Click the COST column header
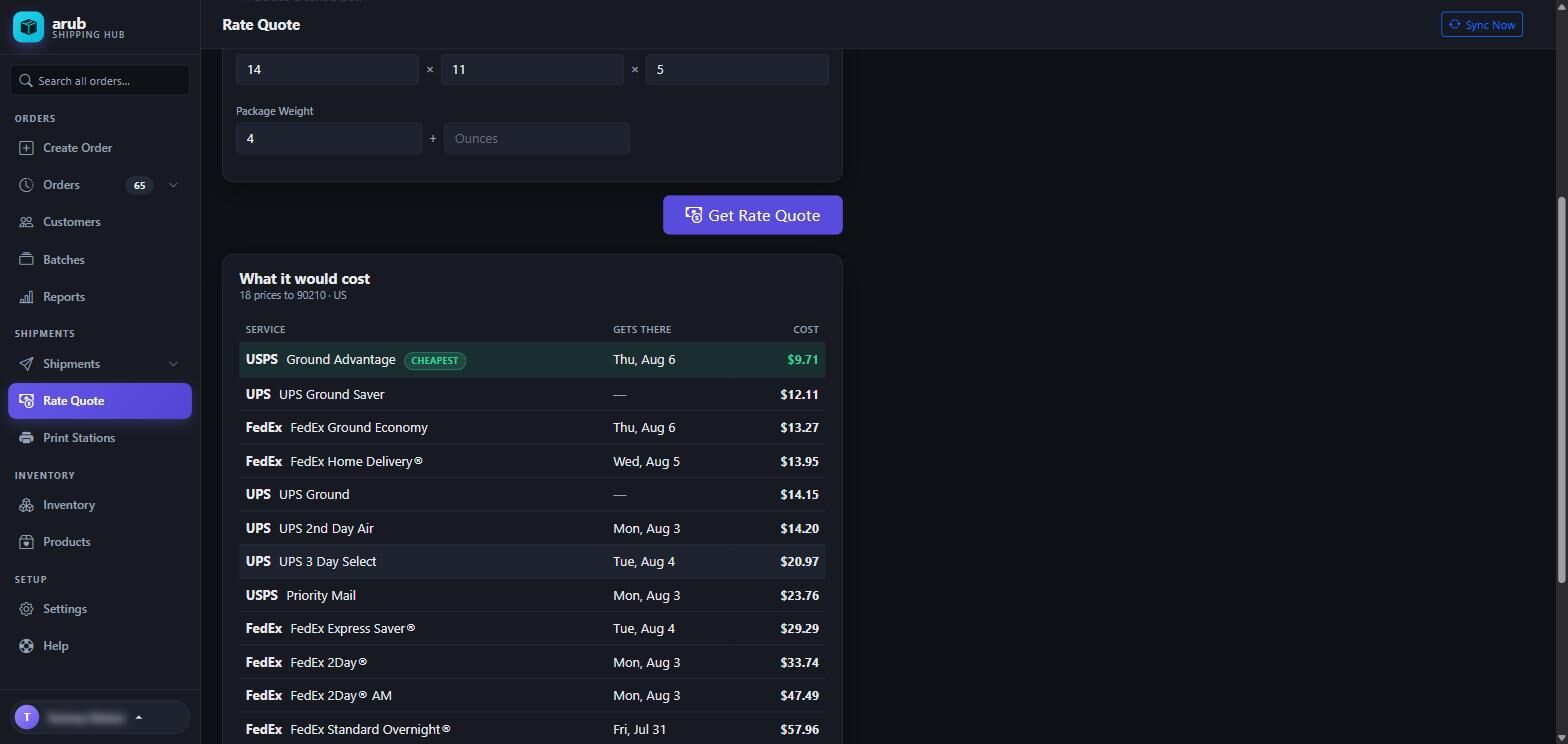The height and width of the screenshot is (744, 1568). pyautogui.click(x=806, y=329)
